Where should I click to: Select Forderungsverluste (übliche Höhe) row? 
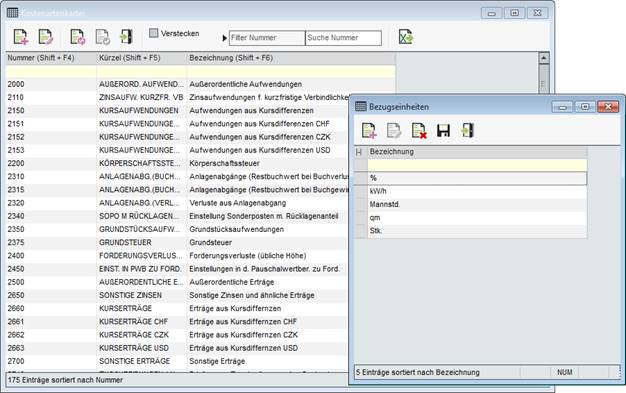point(177,256)
